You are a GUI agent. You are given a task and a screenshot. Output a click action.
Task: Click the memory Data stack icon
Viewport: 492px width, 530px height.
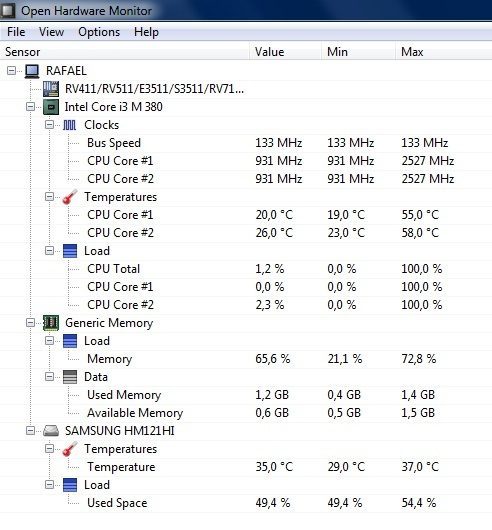click(x=70, y=377)
